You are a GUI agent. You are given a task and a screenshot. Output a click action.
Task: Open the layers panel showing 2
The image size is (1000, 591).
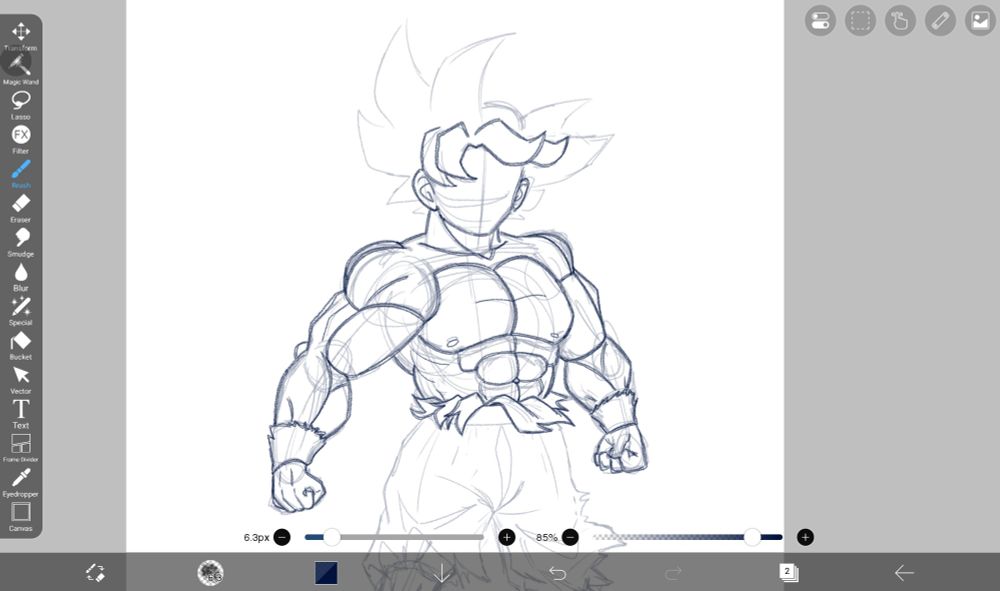(x=789, y=573)
